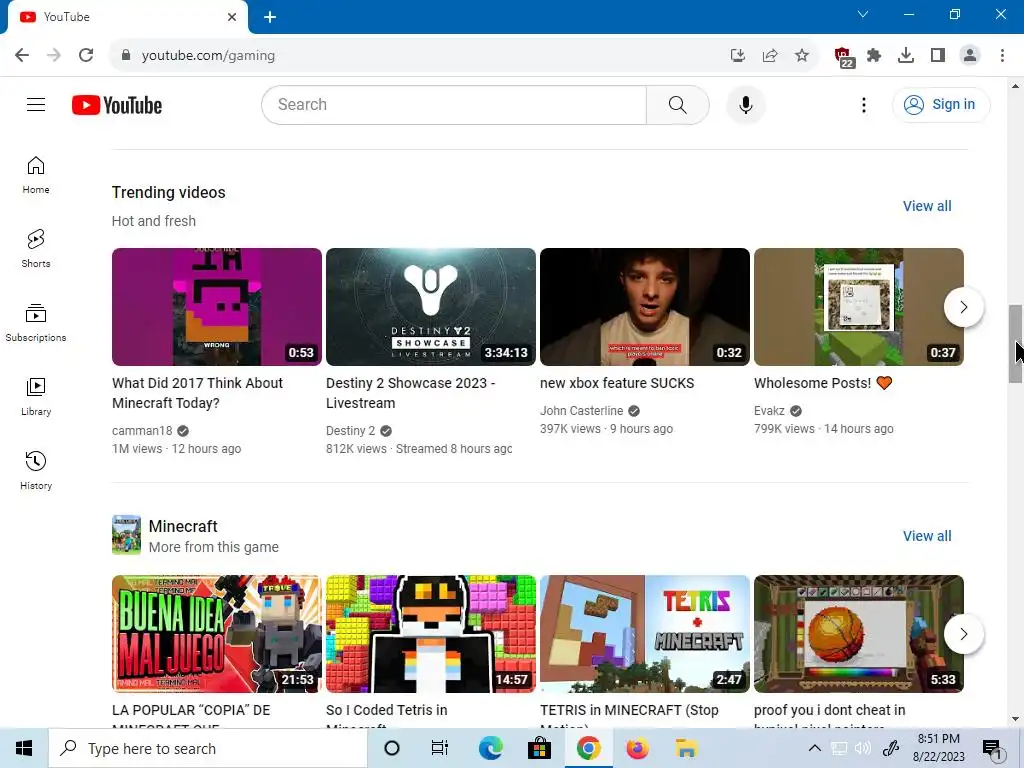Click the address bar URL
Image resolution: width=1024 pixels, height=768 pixels.
[208, 56]
